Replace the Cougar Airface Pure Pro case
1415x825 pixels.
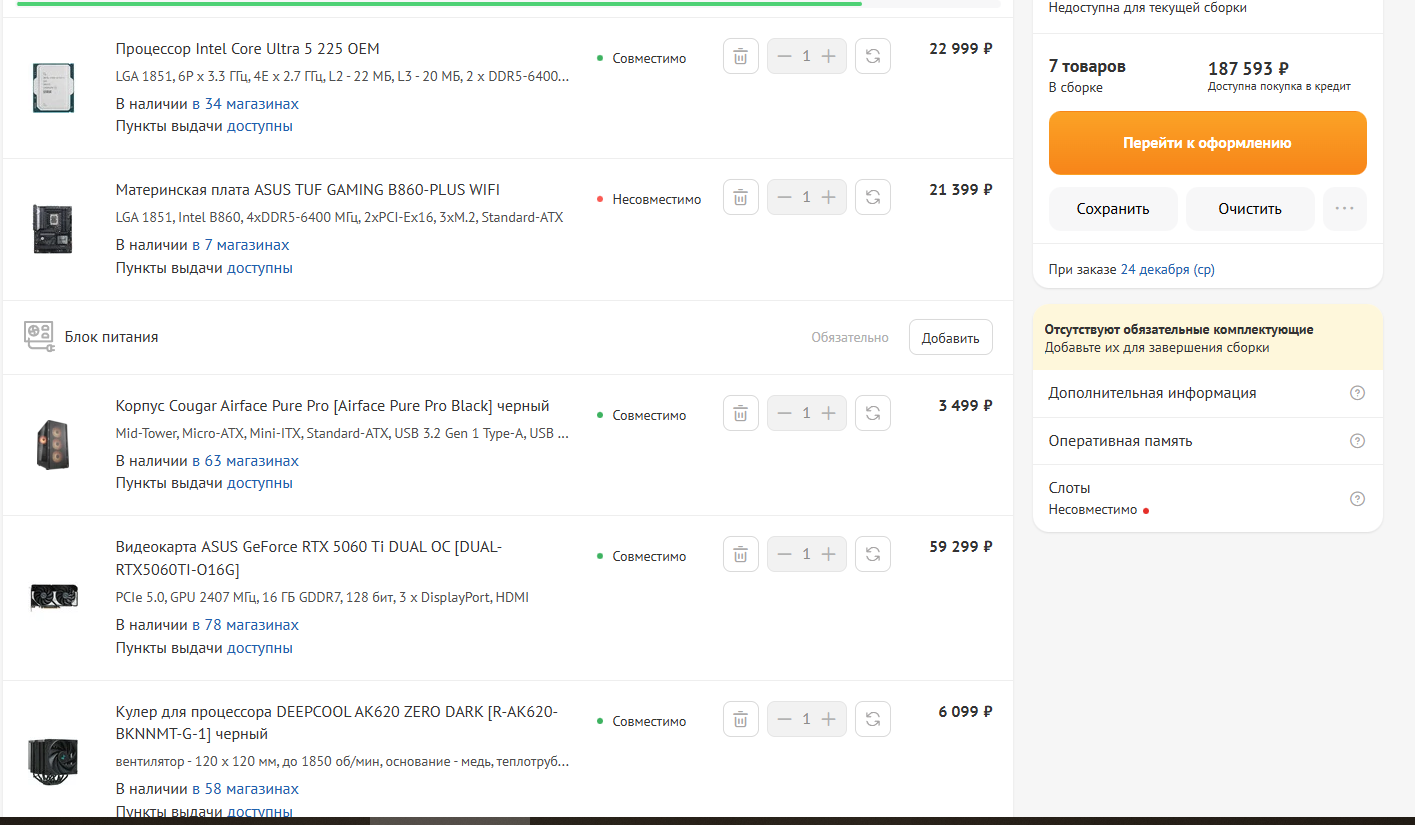click(x=873, y=413)
